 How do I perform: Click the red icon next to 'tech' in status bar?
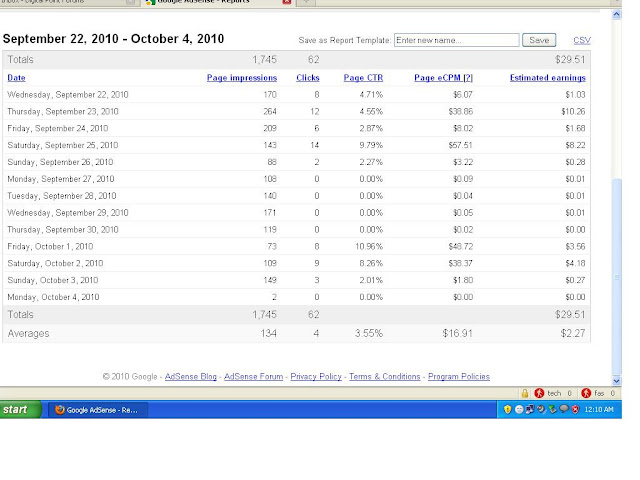click(x=539, y=393)
